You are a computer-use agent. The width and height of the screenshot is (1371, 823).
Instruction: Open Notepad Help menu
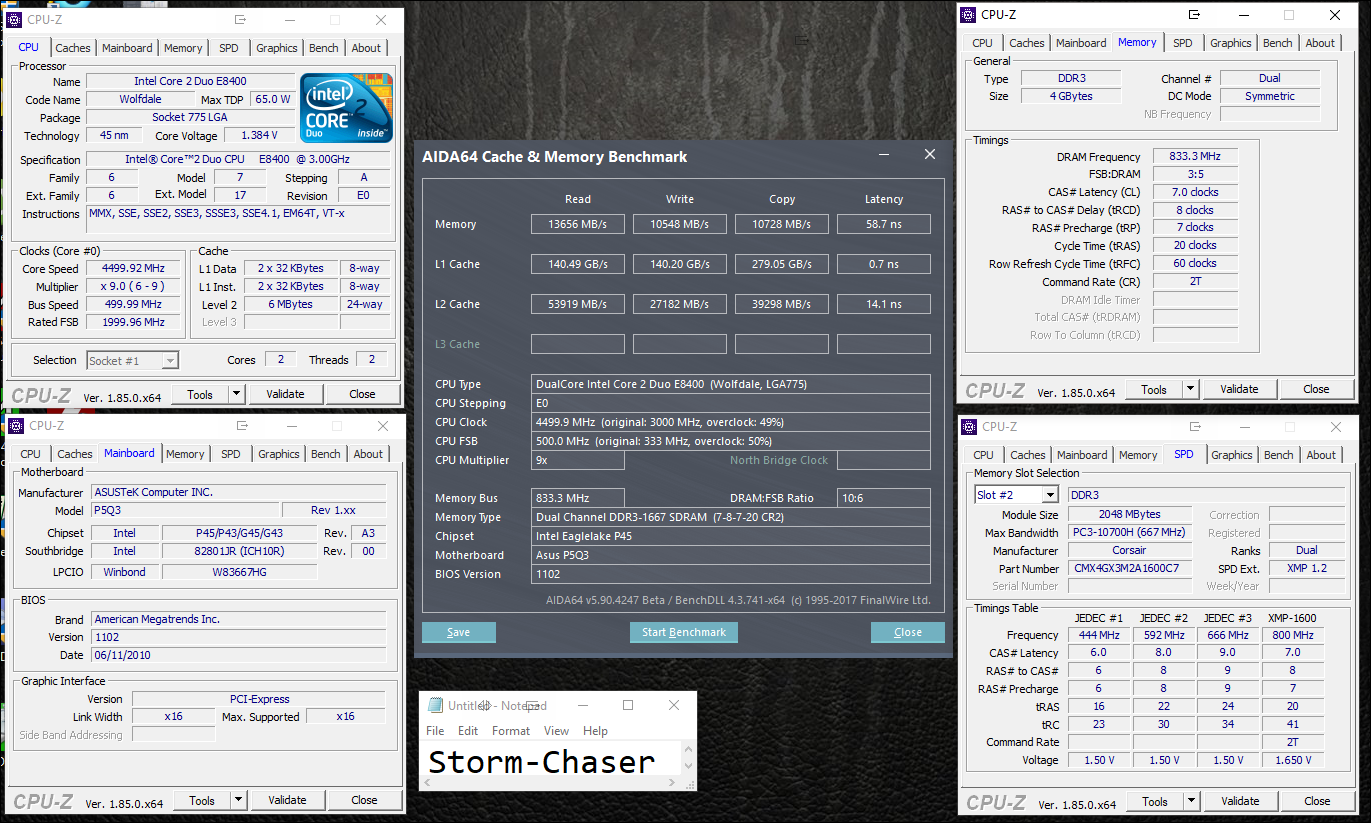click(595, 731)
